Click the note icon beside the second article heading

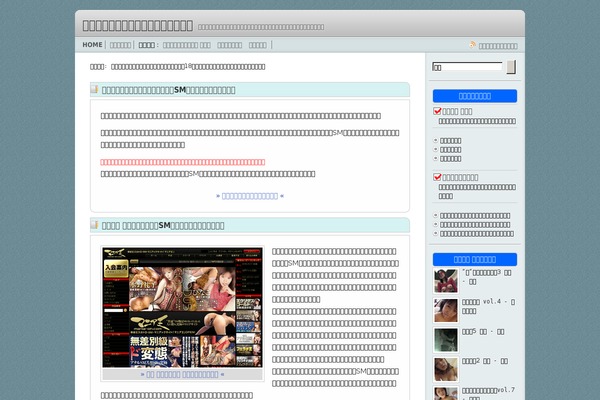(95, 225)
